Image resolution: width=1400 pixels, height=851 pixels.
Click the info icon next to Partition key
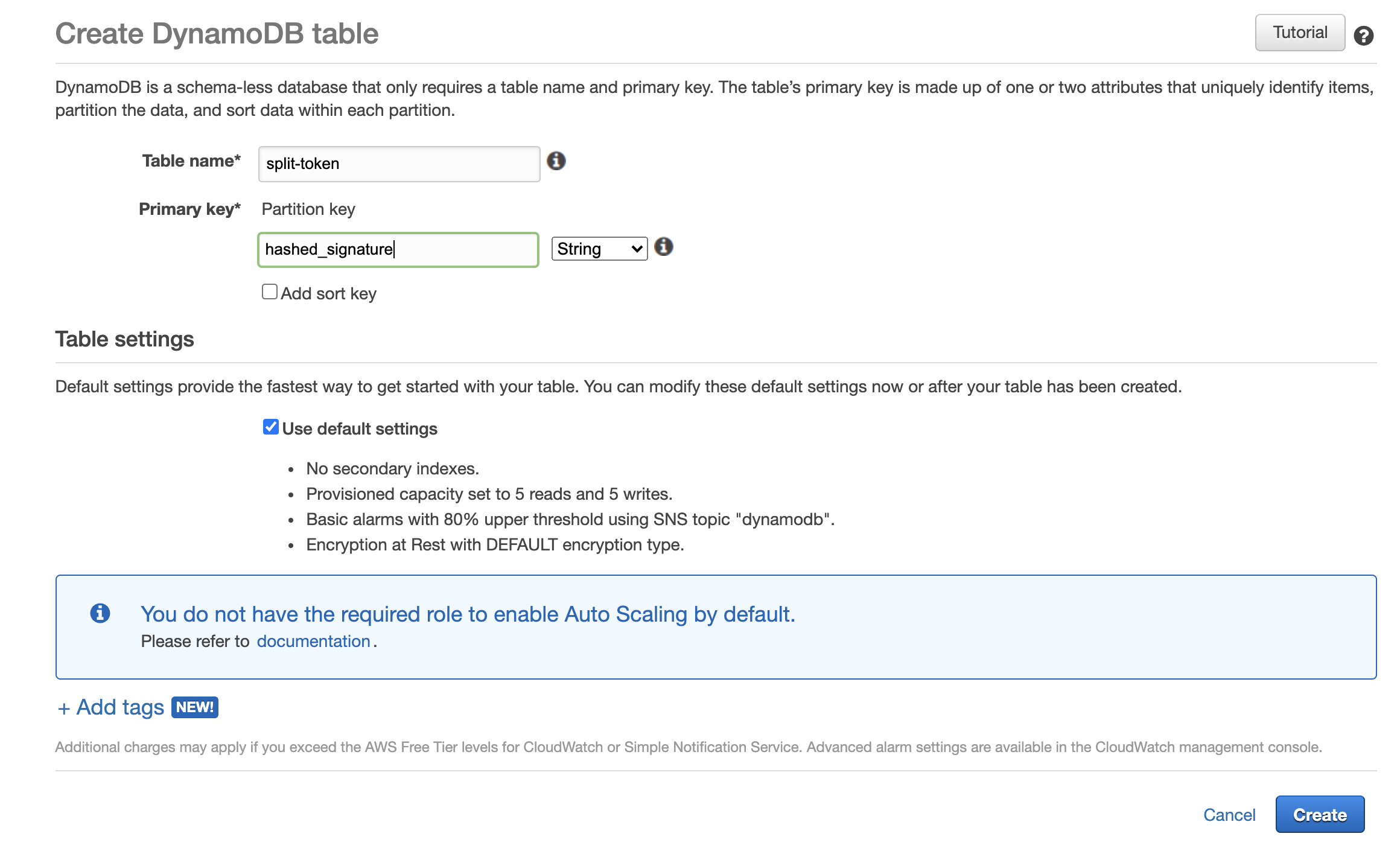coord(665,247)
